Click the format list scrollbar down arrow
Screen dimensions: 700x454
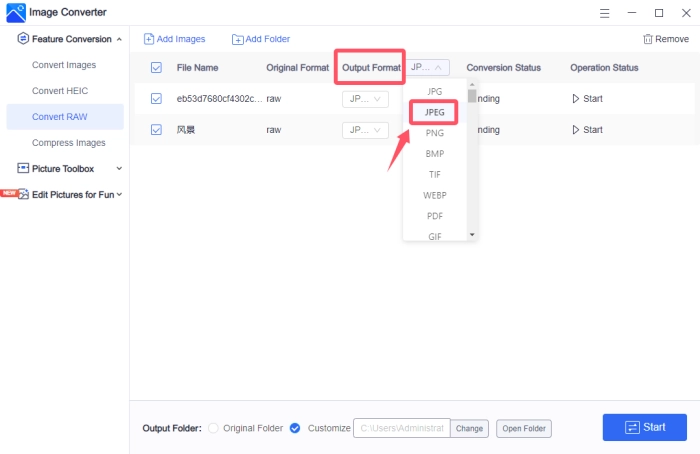point(472,234)
